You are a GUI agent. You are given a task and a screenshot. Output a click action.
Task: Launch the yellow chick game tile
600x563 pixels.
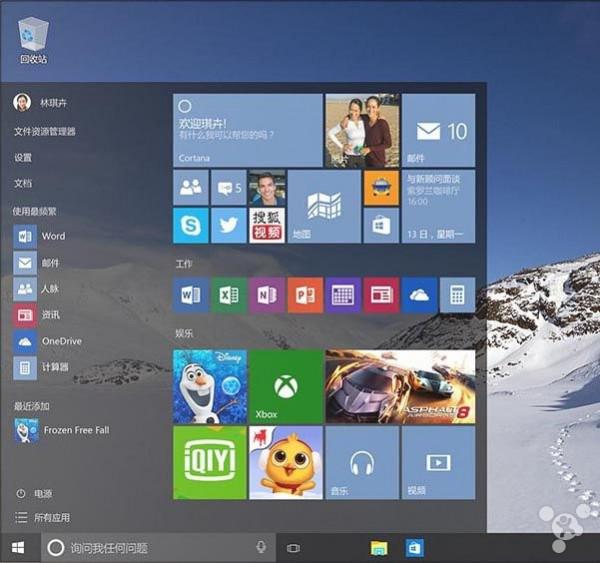286,463
